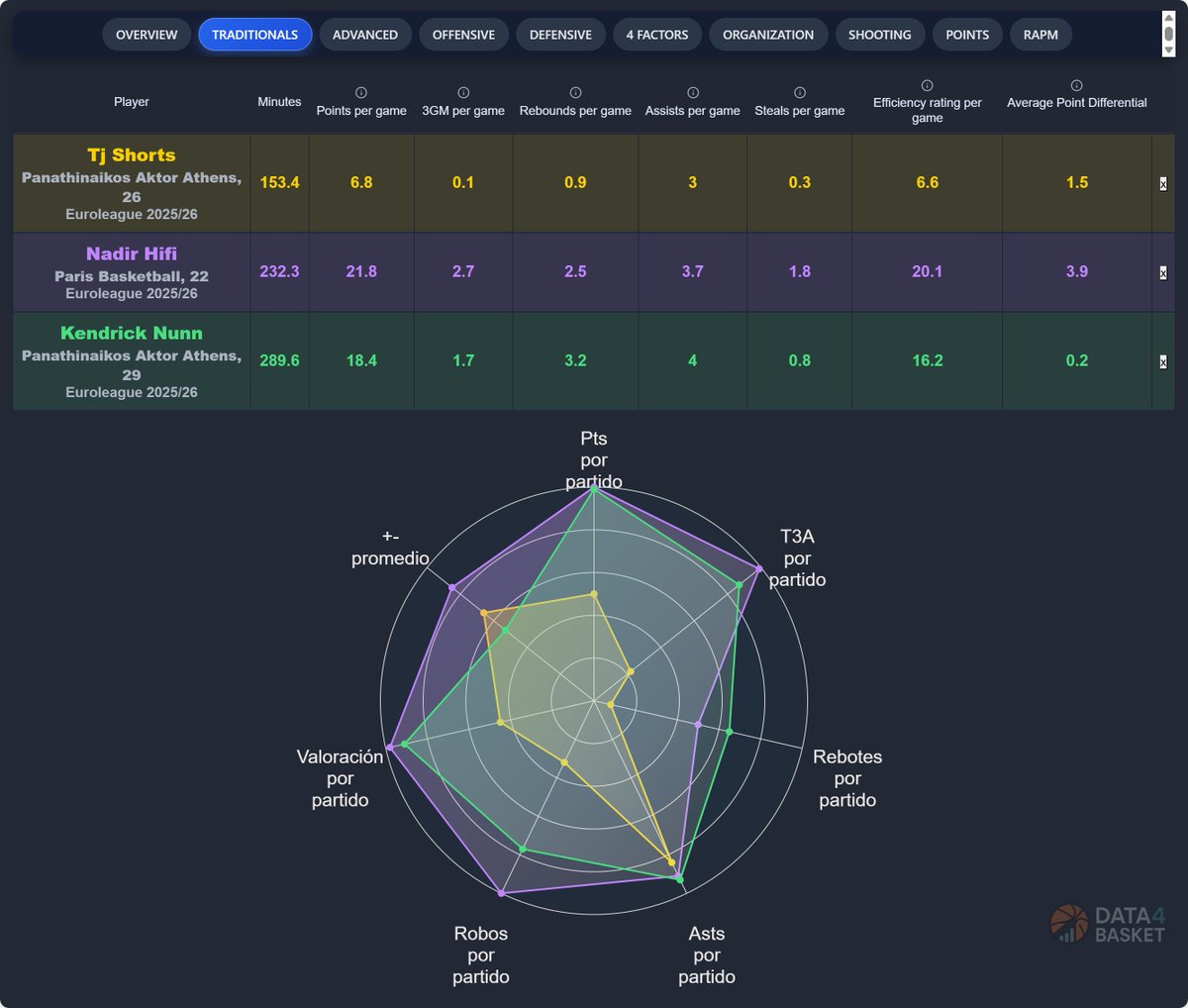The image size is (1188, 1008).
Task: Select the RAPM tab
Action: (1040, 35)
